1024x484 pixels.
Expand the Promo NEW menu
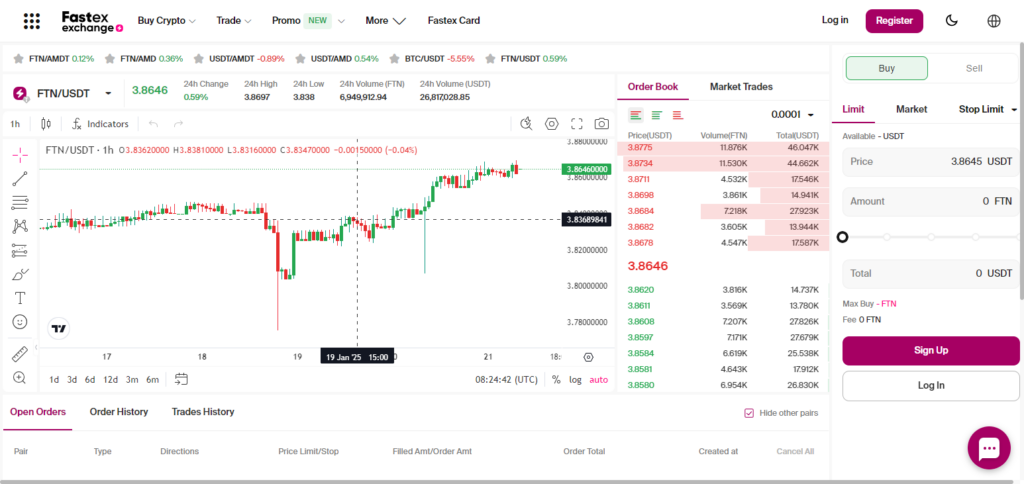coord(308,21)
